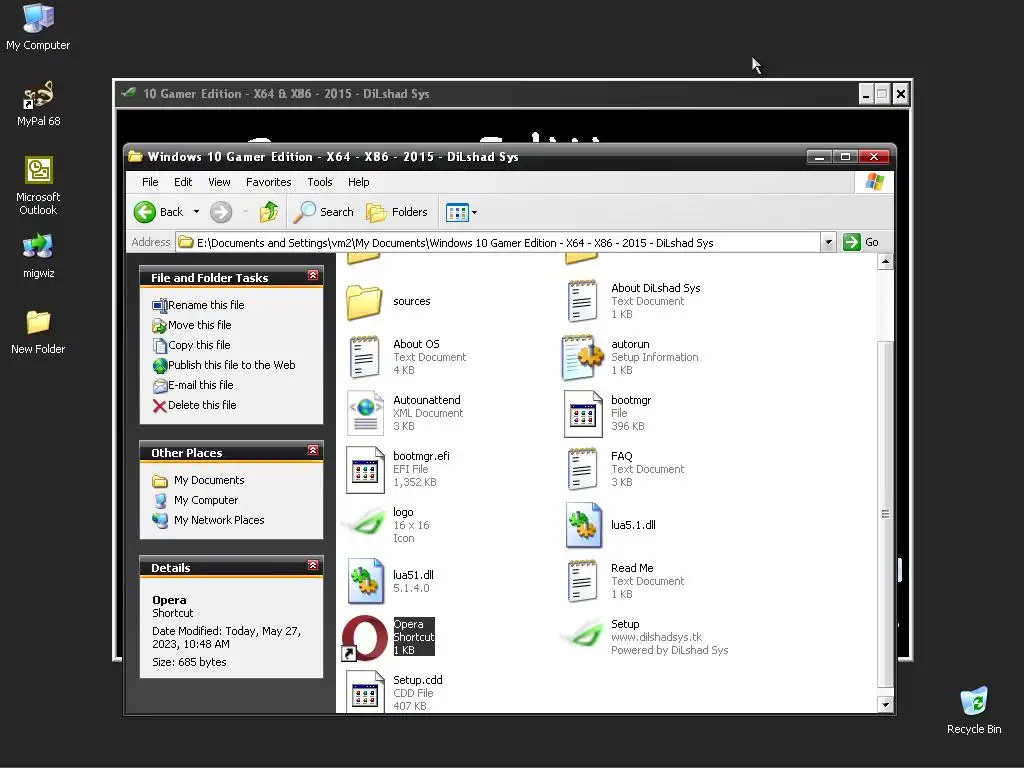Open the Back button history dropdown

click(196, 212)
